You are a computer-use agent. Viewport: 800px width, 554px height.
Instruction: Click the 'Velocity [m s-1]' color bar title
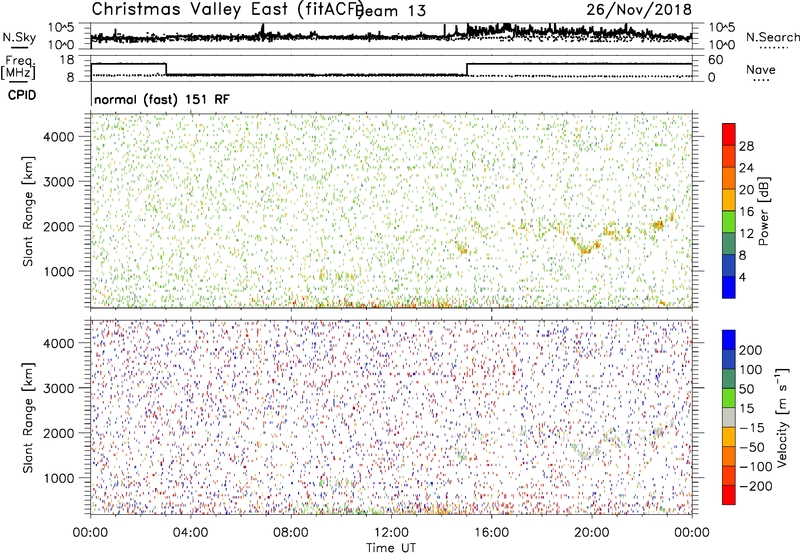(x=782, y=417)
